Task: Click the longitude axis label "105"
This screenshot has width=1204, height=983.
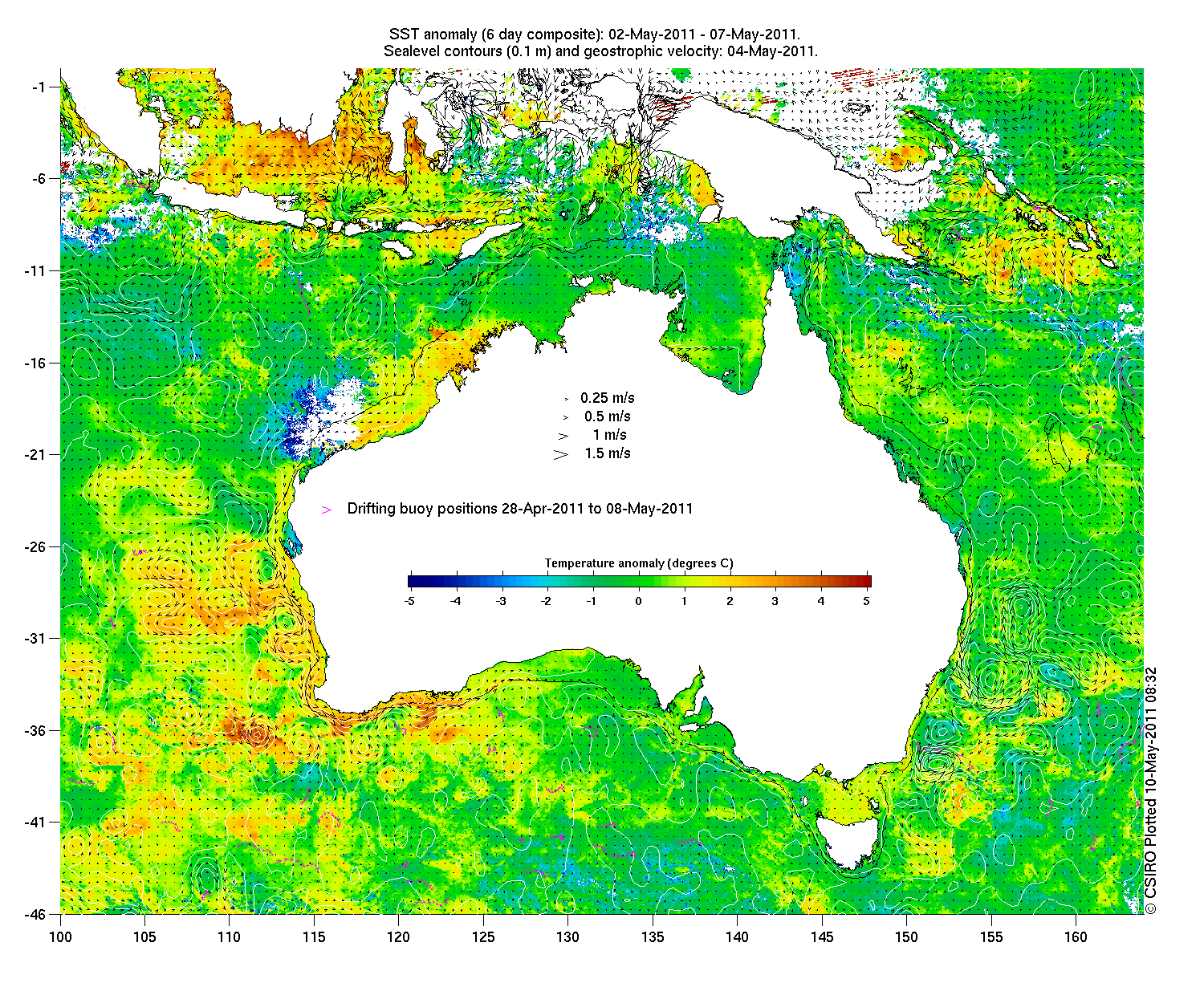Action: [x=144, y=937]
